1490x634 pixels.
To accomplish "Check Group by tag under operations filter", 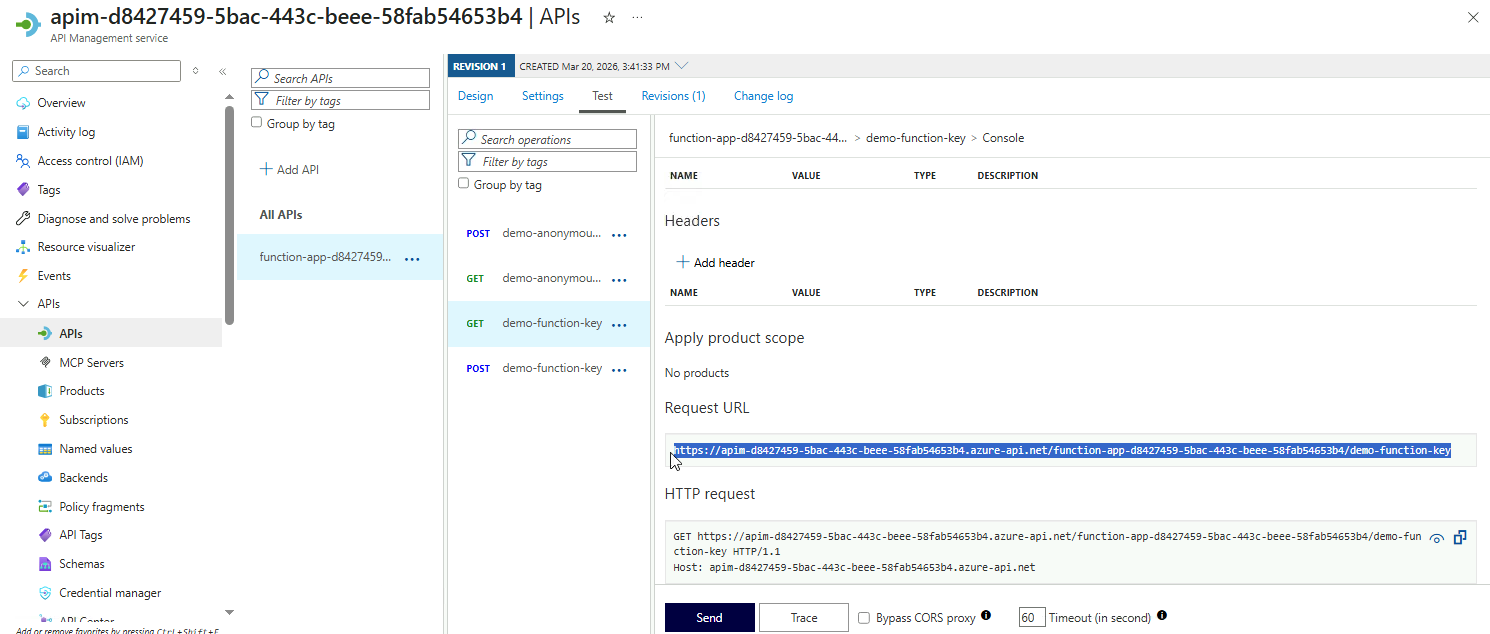I will point(463,184).
